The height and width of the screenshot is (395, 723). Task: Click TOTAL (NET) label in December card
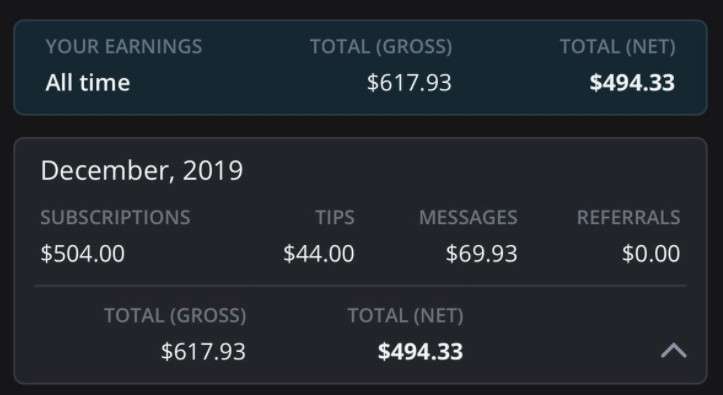pyautogui.click(x=405, y=316)
